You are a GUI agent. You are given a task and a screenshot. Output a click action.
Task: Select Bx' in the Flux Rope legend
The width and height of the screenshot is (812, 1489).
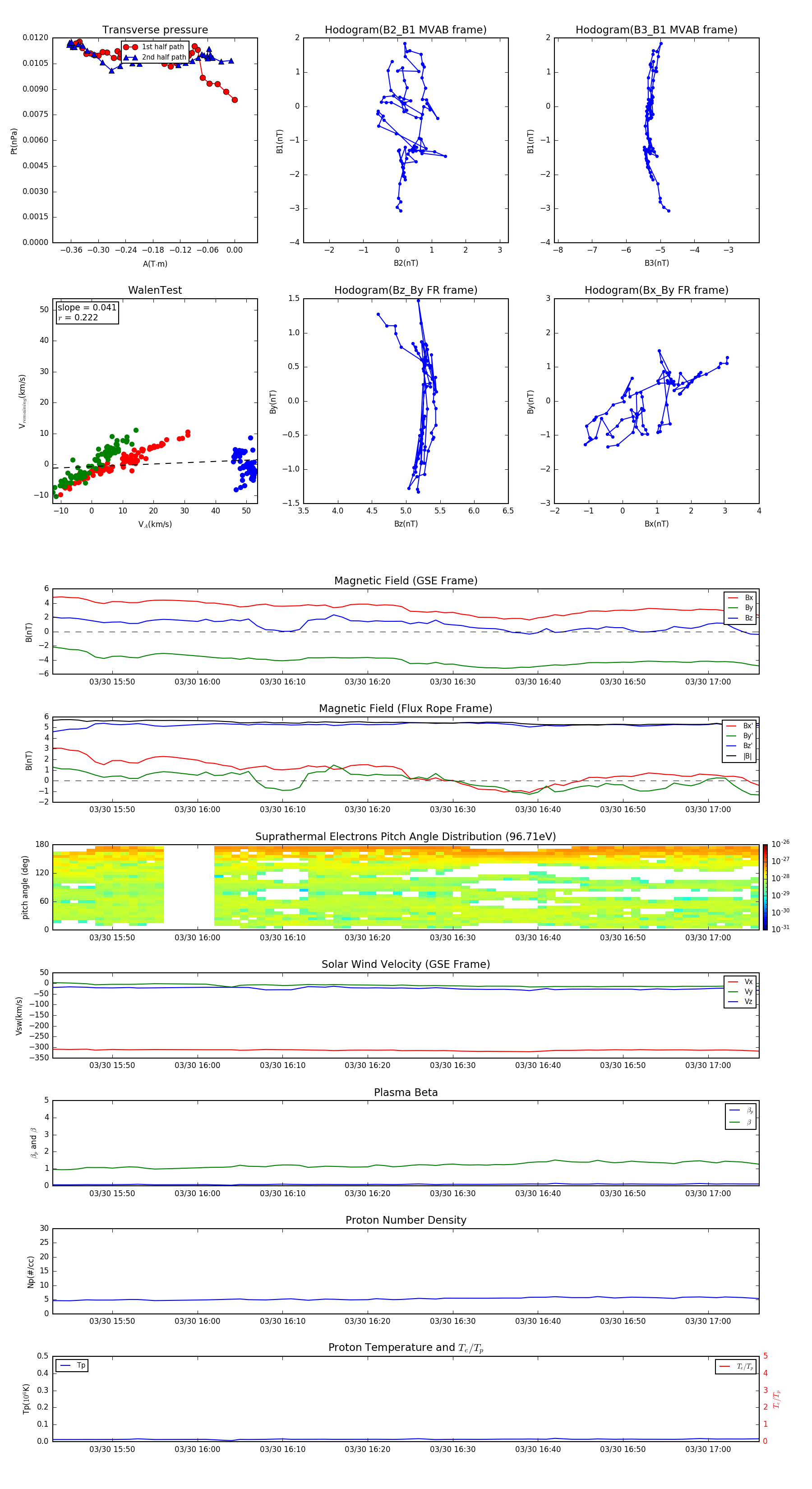coord(739,726)
